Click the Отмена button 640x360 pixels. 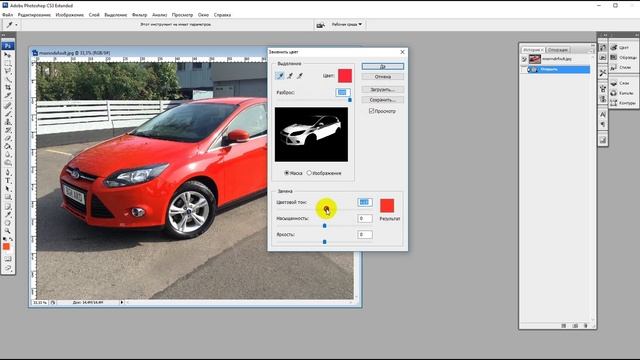pos(382,77)
